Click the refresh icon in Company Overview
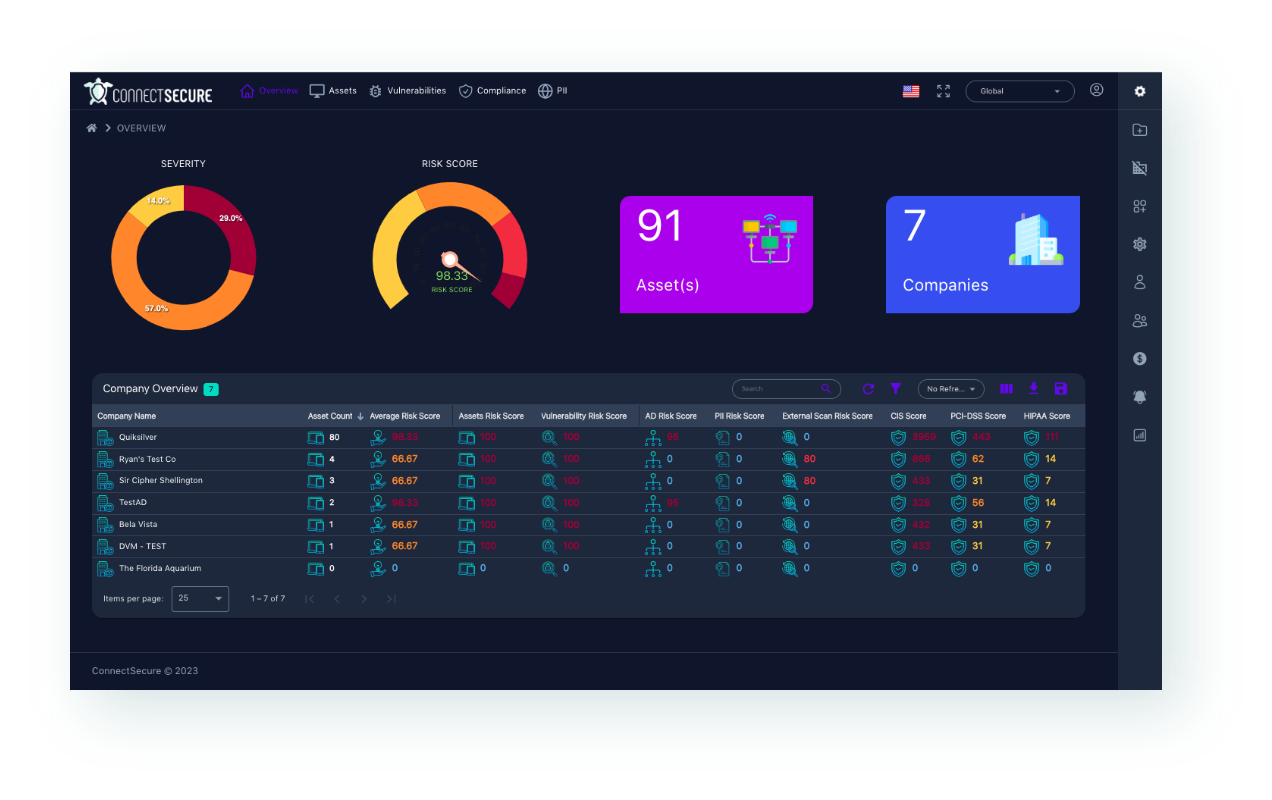The height and width of the screenshot is (800, 1272). pos(868,389)
